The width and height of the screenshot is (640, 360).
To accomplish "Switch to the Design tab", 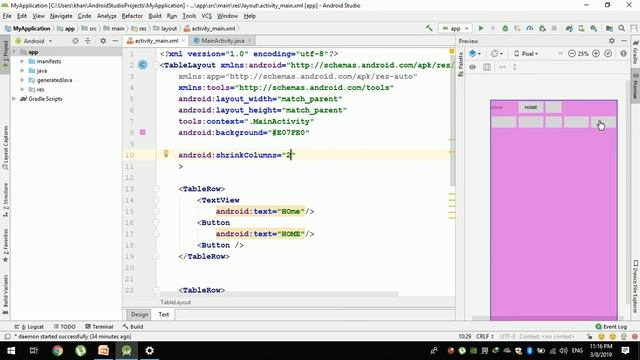I will (139, 314).
